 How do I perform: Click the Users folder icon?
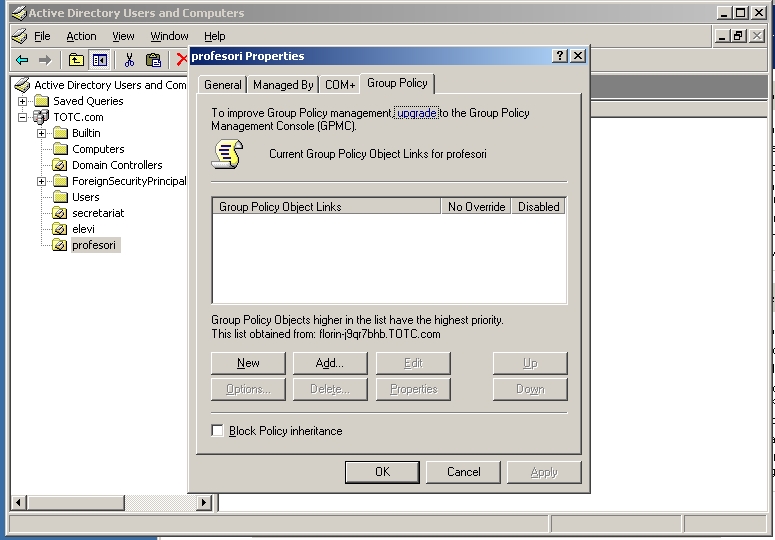pyautogui.click(x=60, y=197)
